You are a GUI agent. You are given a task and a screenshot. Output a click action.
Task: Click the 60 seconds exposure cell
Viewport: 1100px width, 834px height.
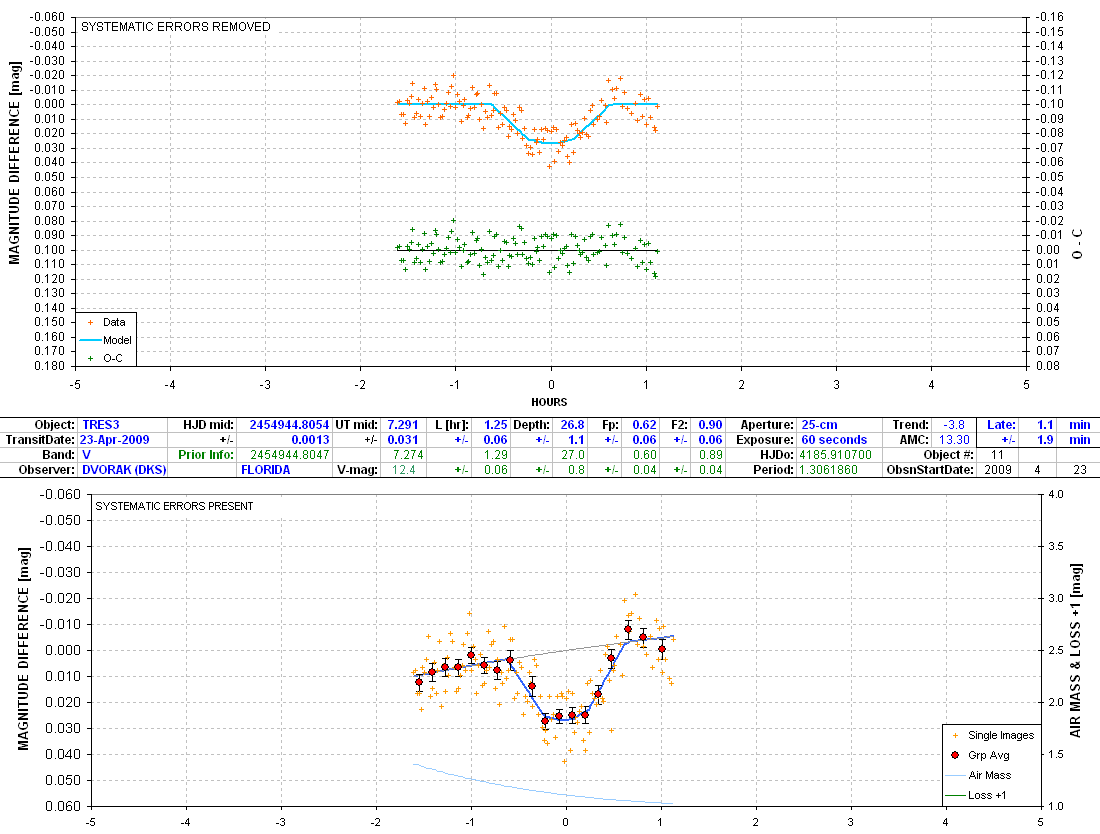(x=834, y=440)
